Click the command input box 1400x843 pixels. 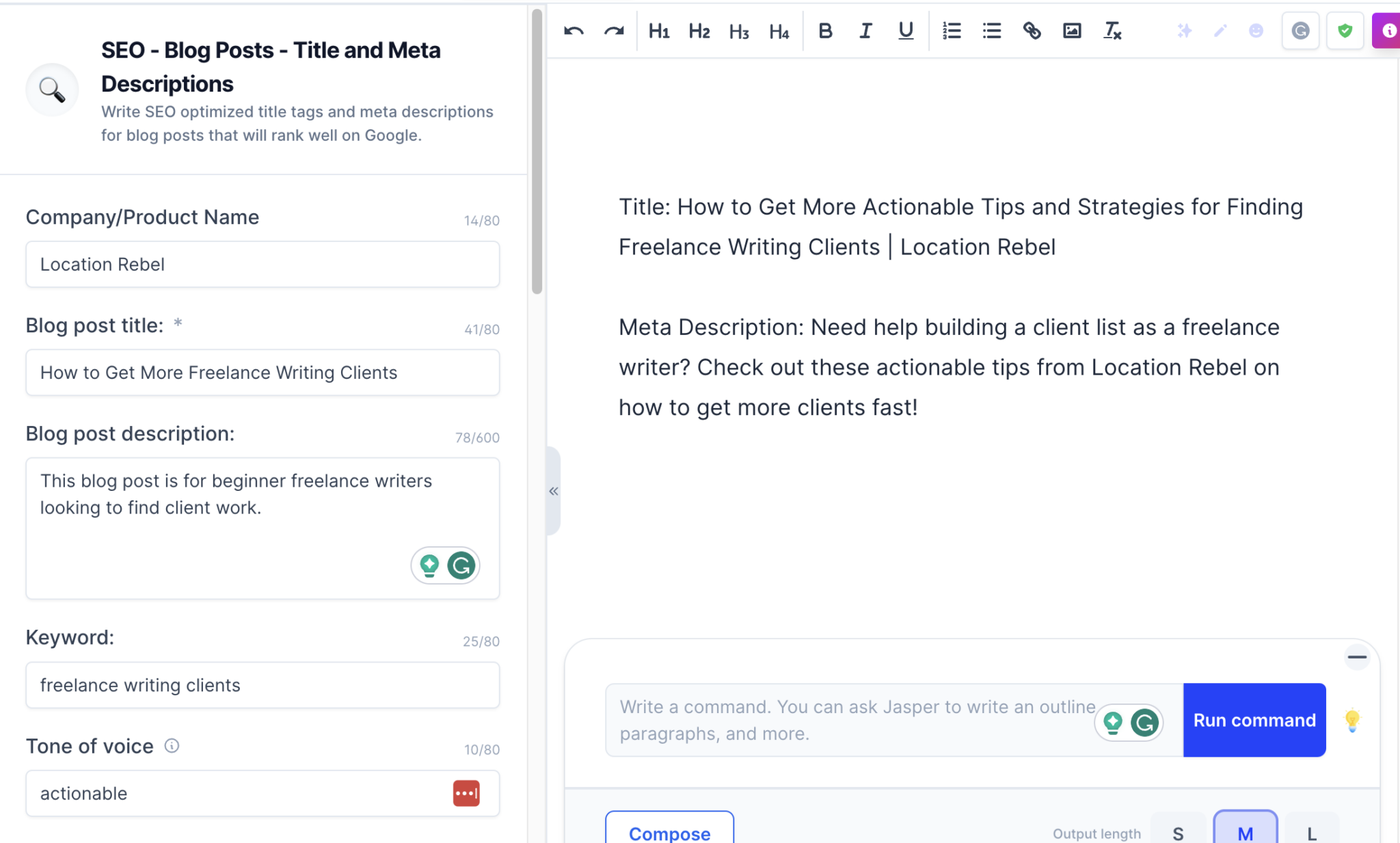point(894,720)
